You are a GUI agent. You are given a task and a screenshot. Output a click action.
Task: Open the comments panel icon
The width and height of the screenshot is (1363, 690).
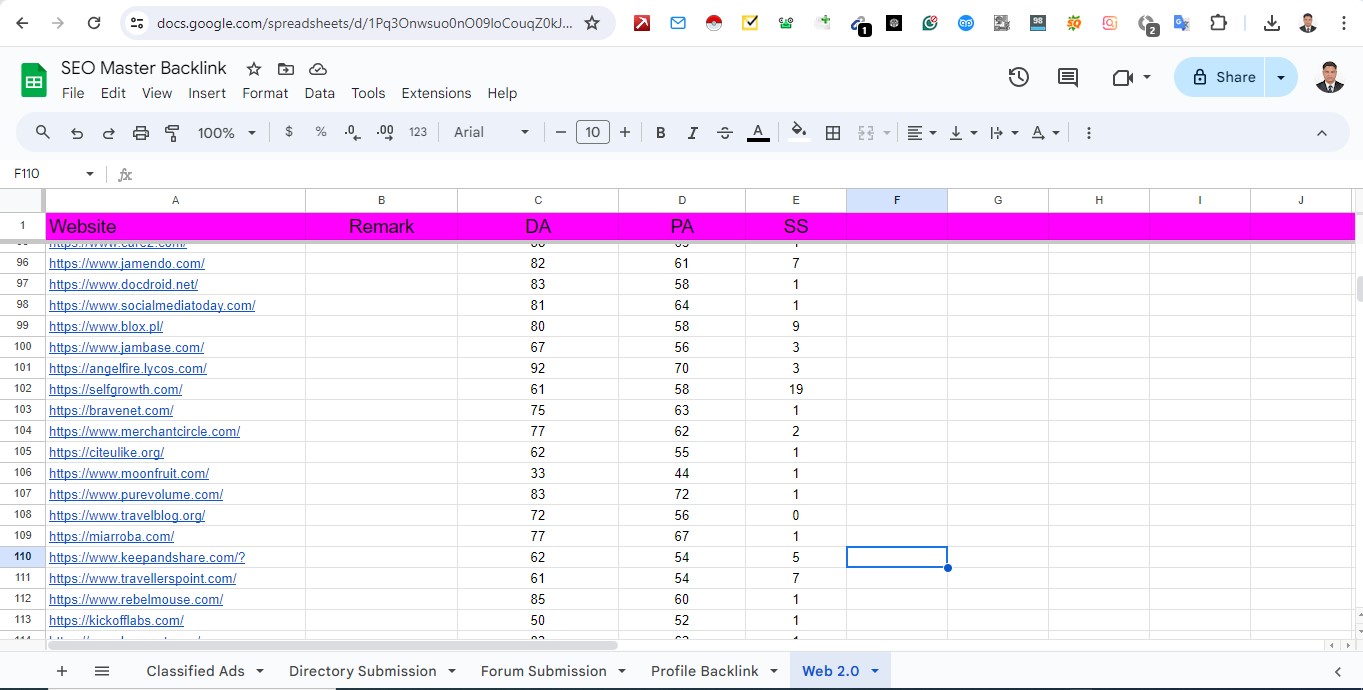[x=1068, y=77]
